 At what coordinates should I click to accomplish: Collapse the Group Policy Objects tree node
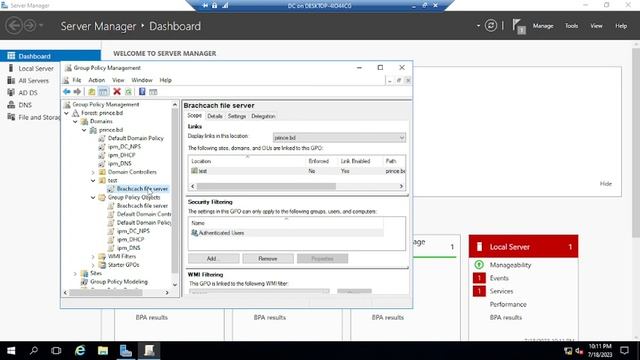[93, 198]
